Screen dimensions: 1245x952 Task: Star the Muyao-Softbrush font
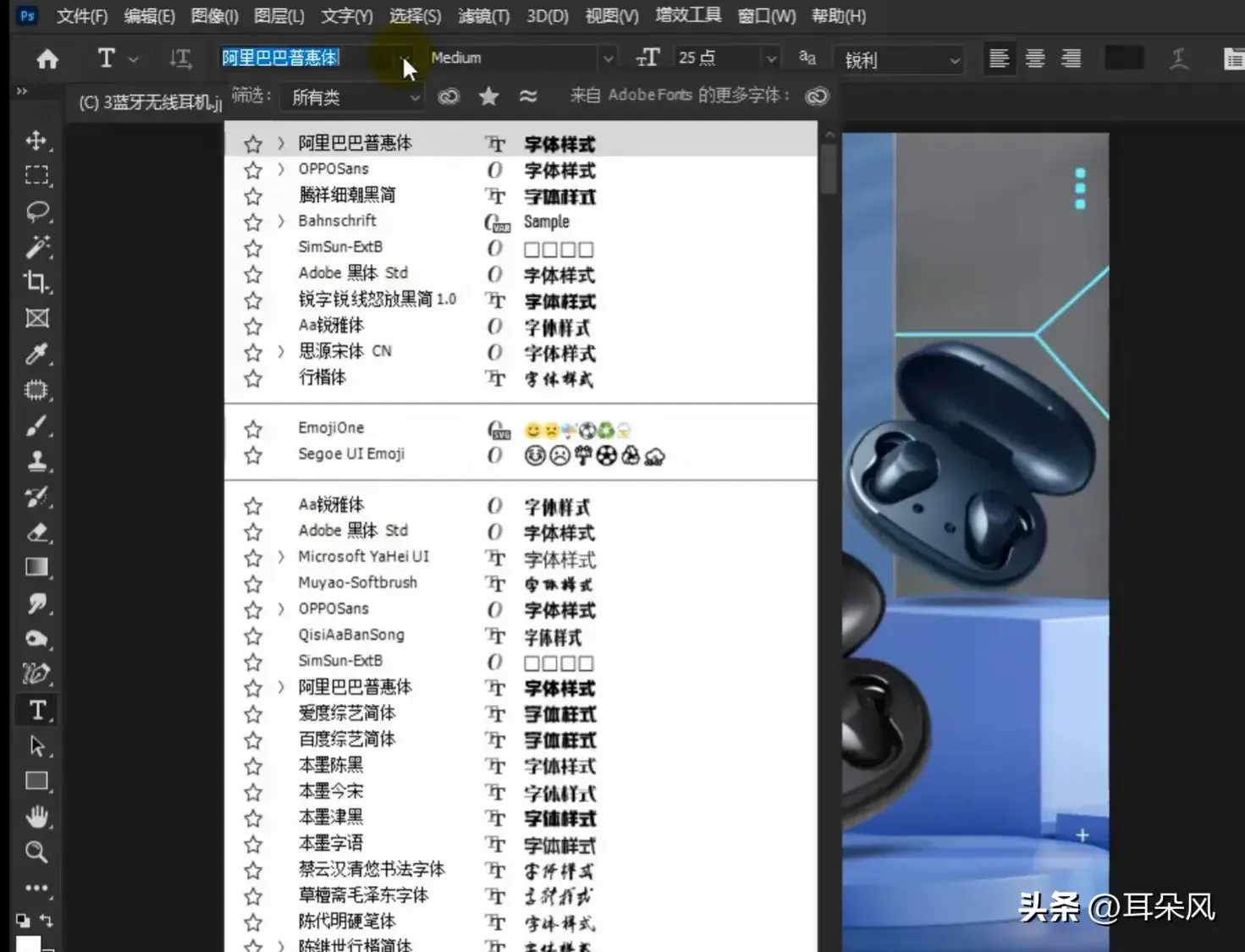(x=252, y=584)
